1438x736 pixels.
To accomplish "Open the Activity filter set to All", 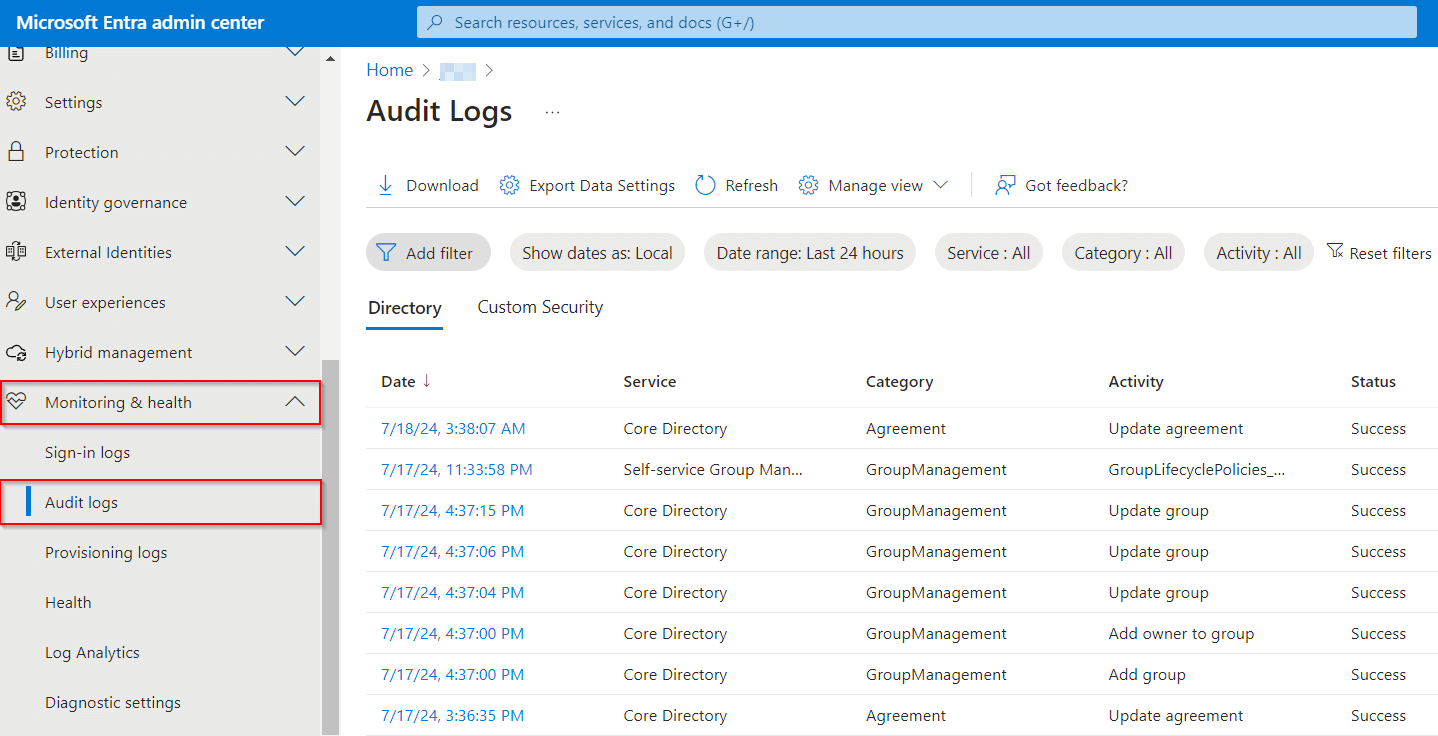I will [x=1258, y=252].
